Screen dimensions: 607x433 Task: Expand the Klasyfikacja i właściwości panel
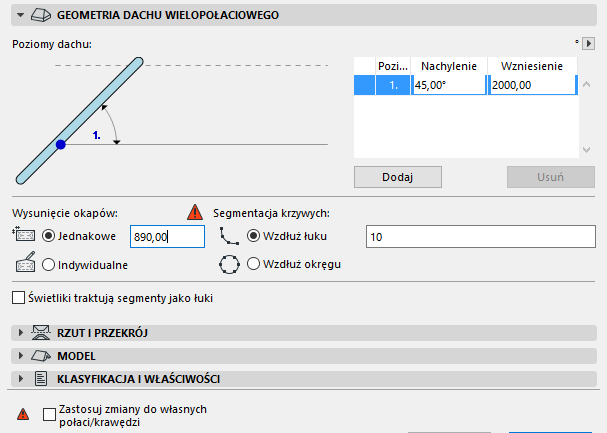click(x=21, y=379)
